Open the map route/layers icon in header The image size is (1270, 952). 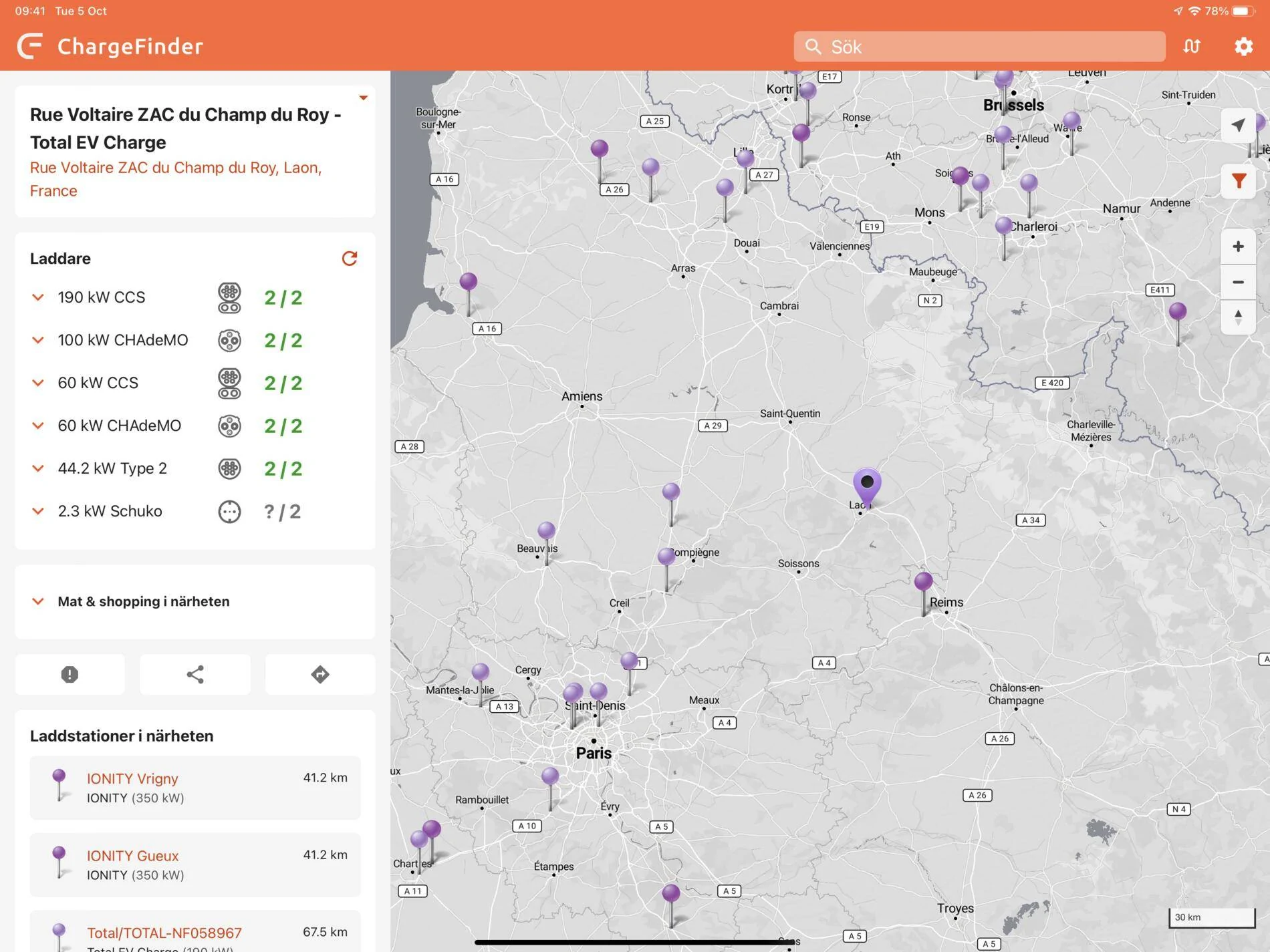tap(1192, 46)
